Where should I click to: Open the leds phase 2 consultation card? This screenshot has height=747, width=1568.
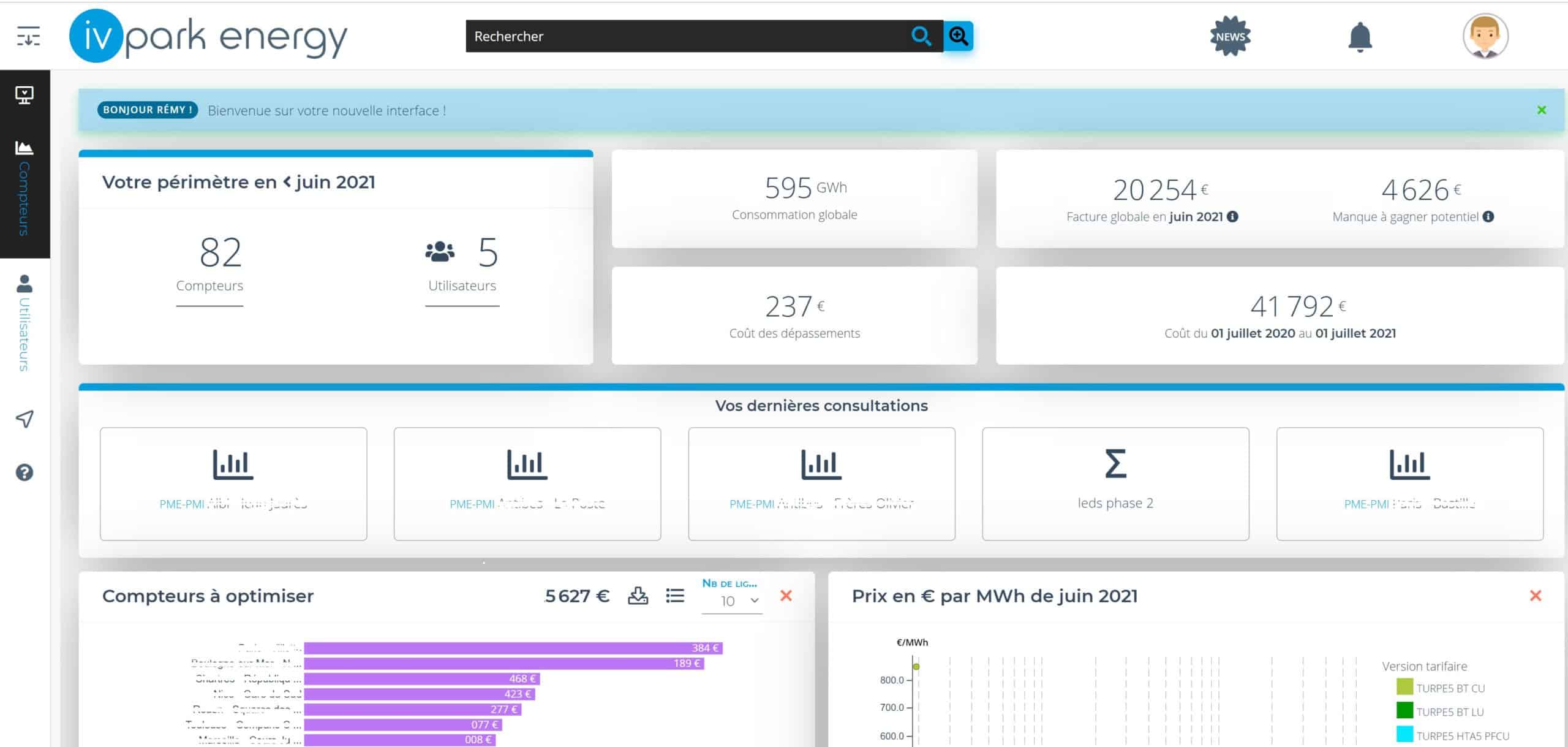1115,483
